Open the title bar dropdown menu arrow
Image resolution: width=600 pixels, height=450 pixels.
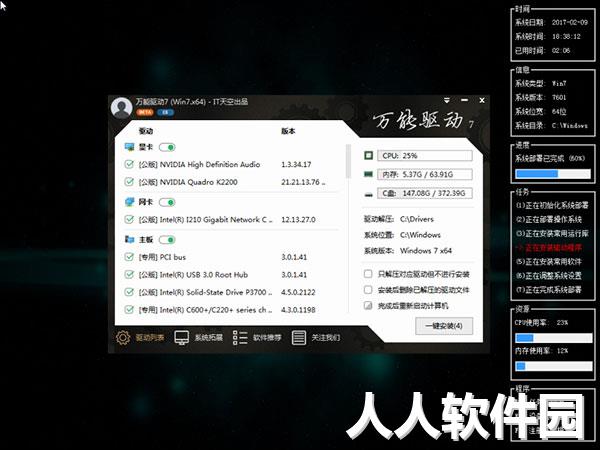447,100
